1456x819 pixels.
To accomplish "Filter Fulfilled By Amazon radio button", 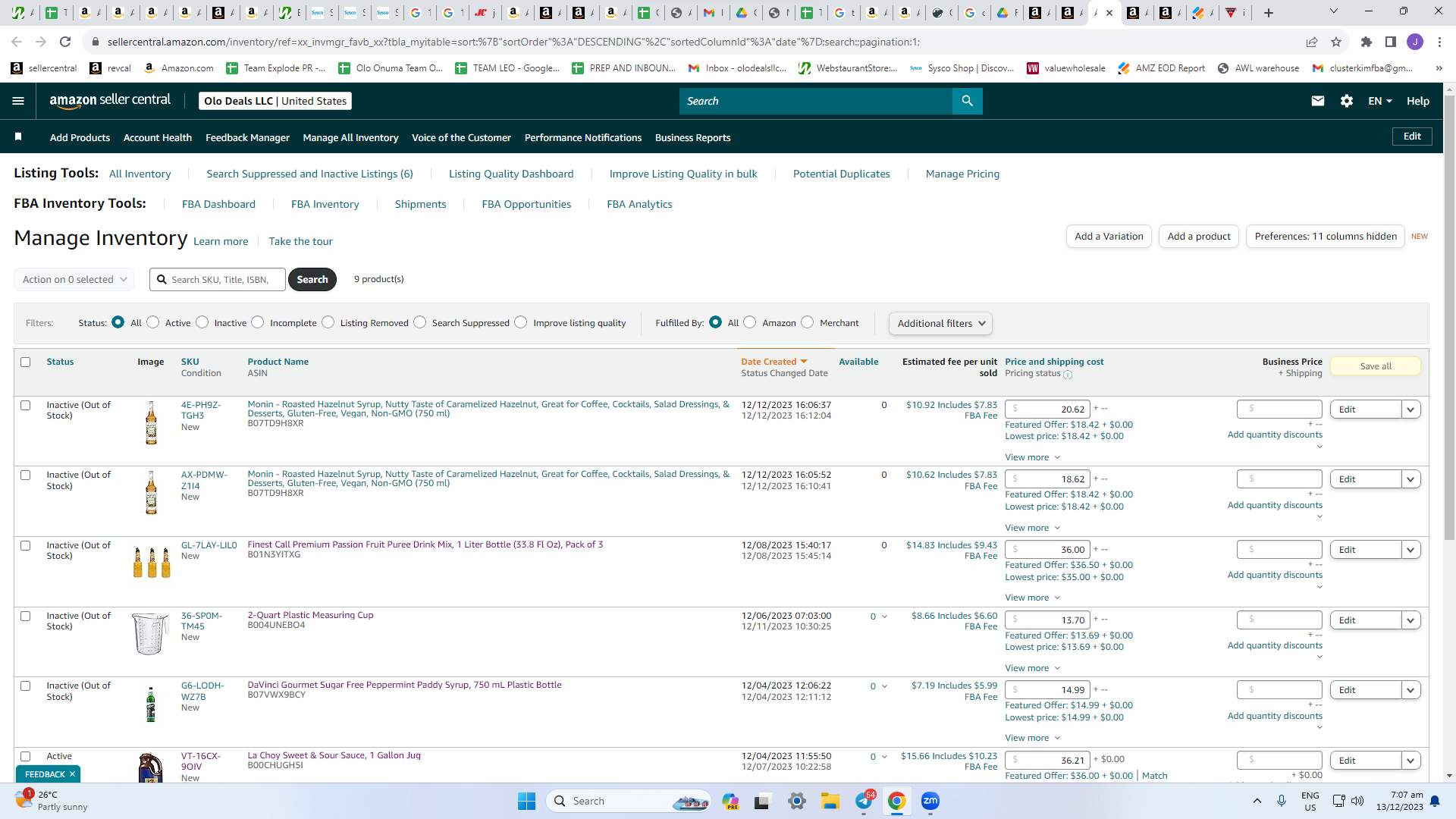I will coord(750,322).
